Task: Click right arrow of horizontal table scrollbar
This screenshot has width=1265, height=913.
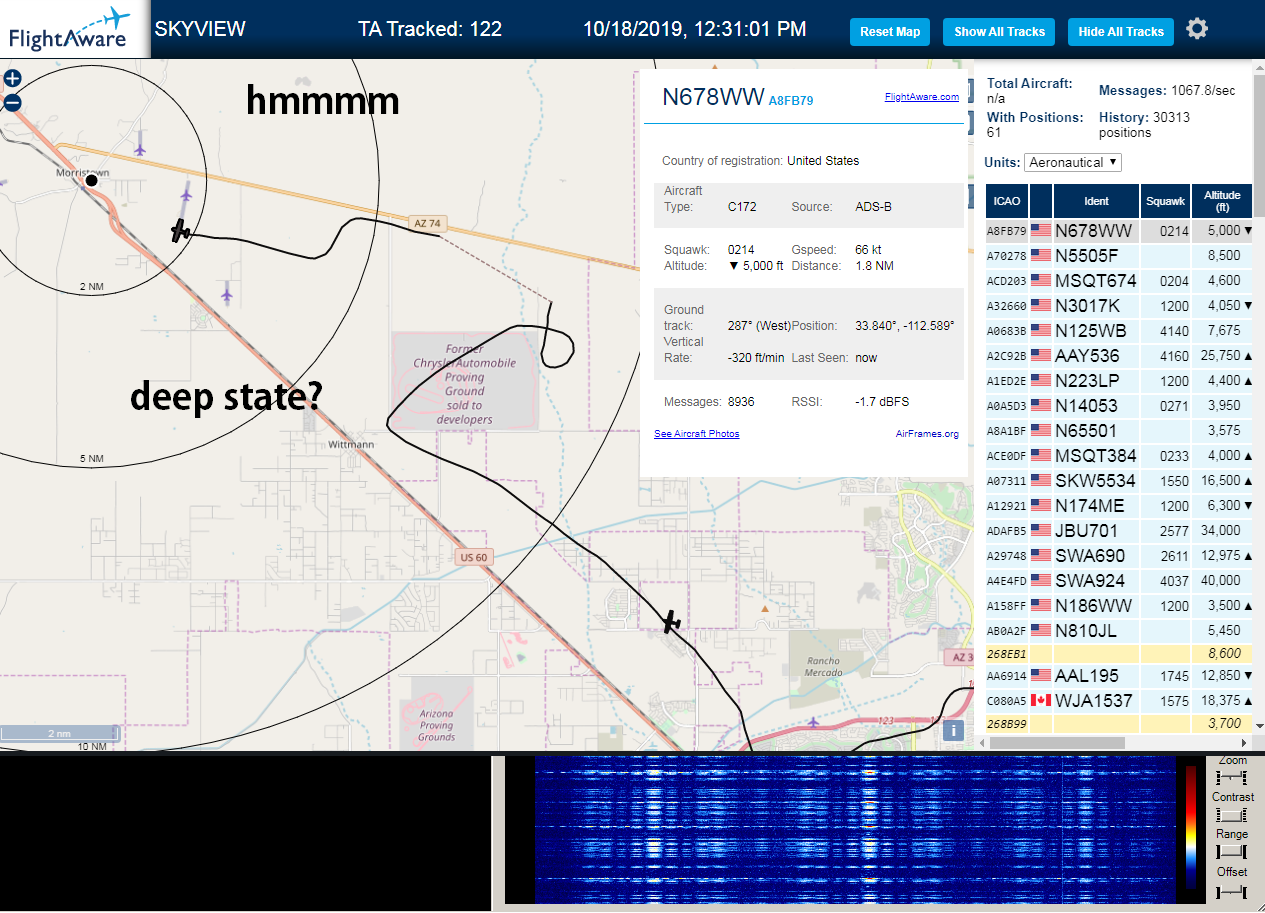Action: tap(1245, 743)
